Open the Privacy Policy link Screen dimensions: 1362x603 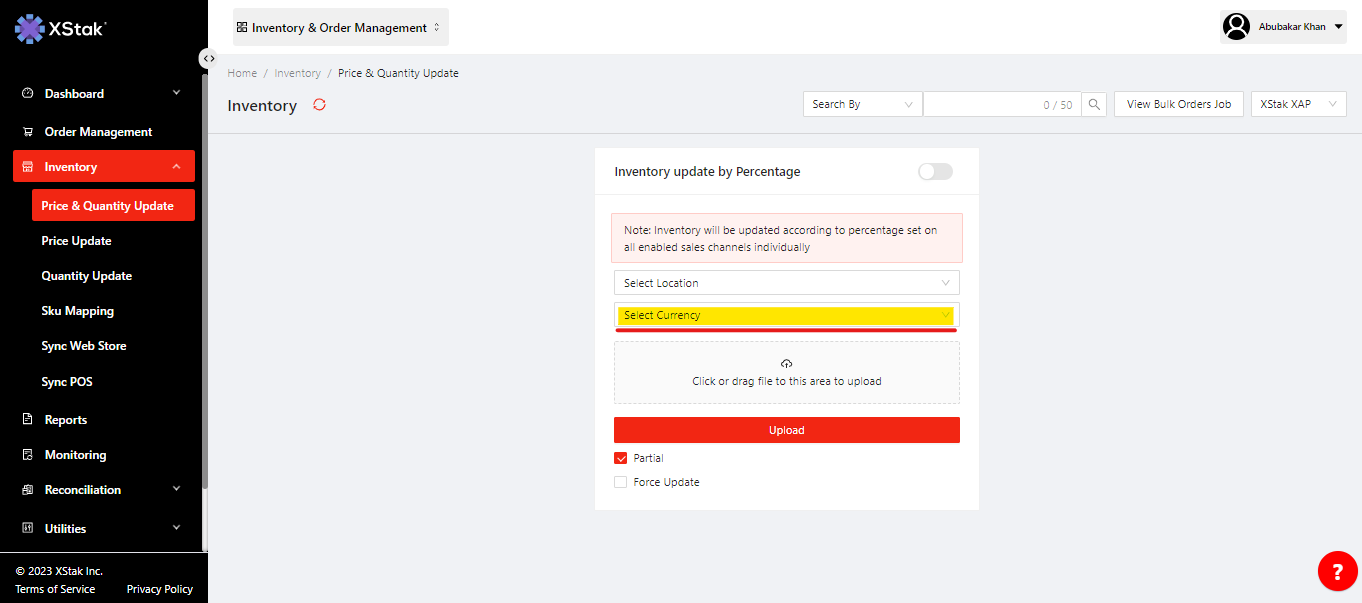pos(160,589)
